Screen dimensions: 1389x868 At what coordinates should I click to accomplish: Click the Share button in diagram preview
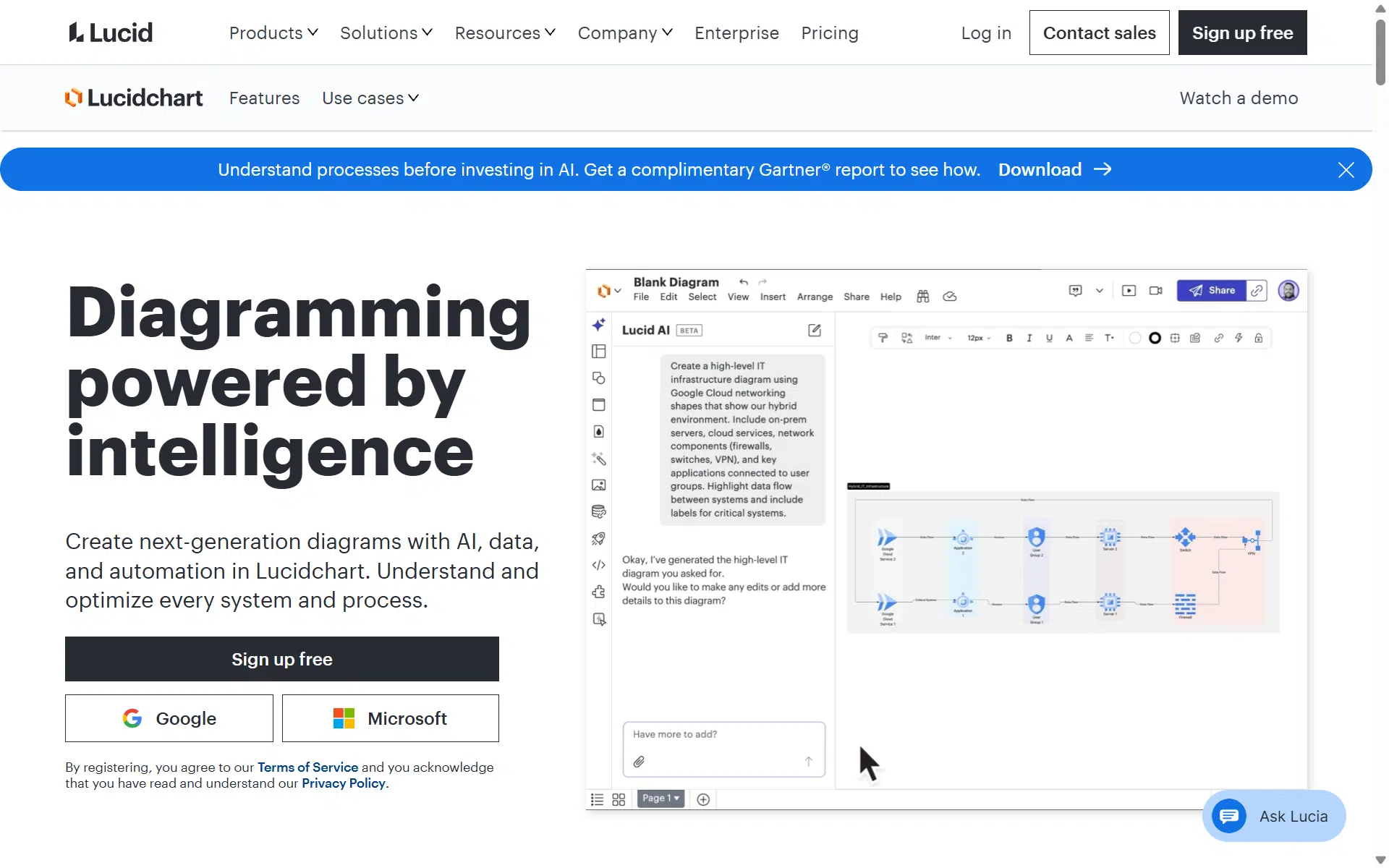1212,290
